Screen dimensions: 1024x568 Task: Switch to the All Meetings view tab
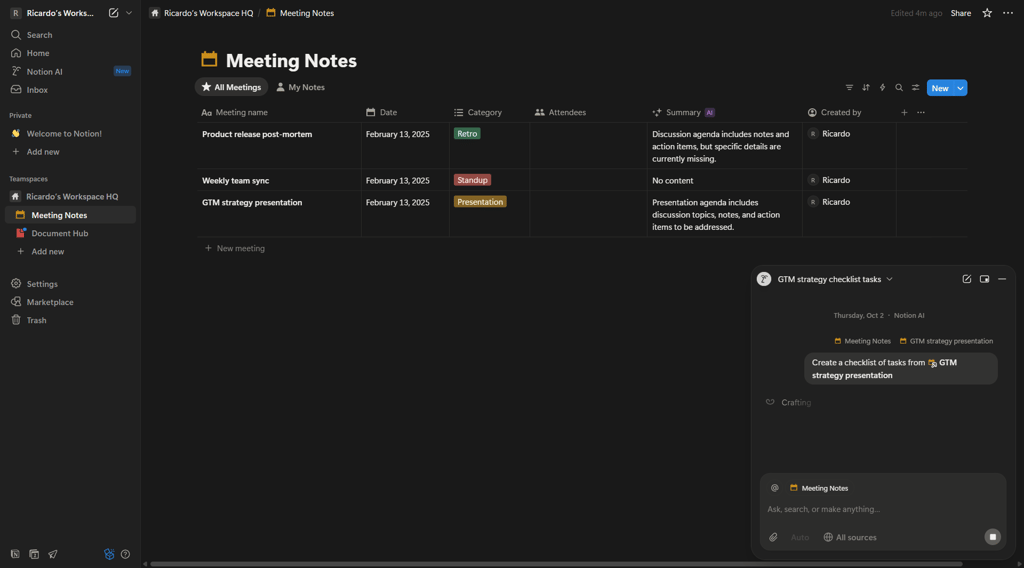coord(231,87)
